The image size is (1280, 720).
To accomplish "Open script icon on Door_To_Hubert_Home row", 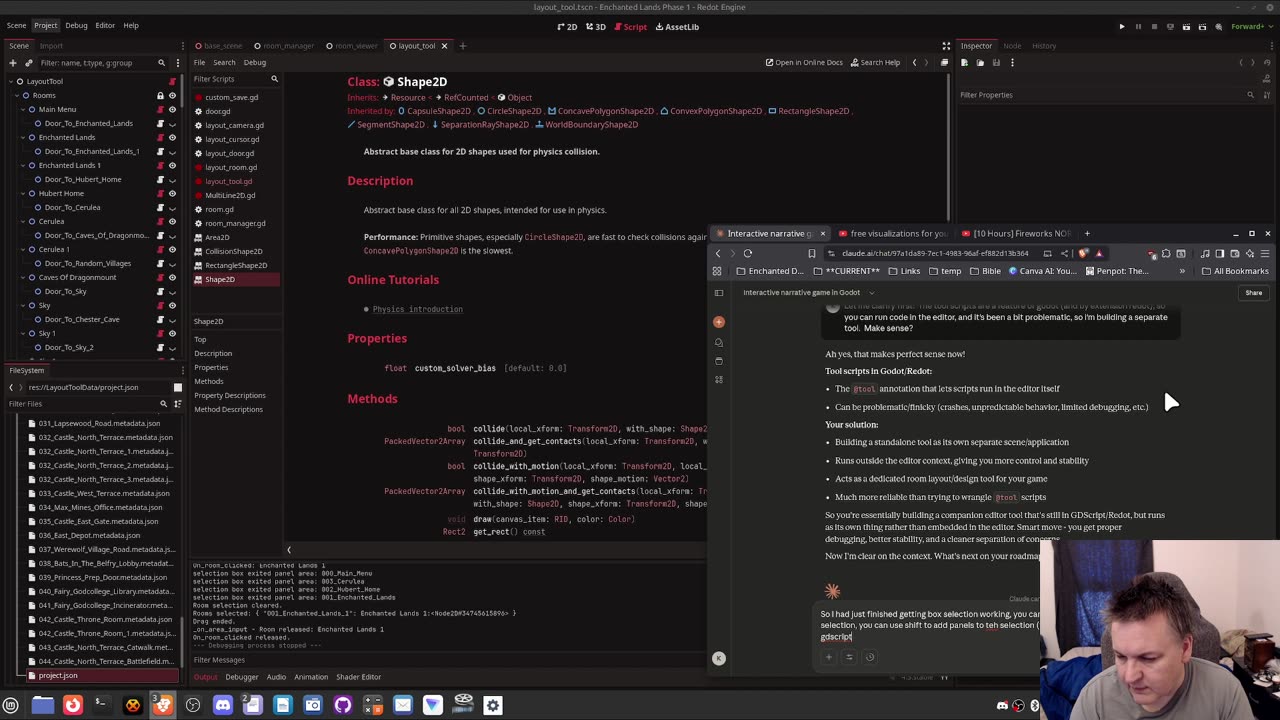I will (160, 179).
